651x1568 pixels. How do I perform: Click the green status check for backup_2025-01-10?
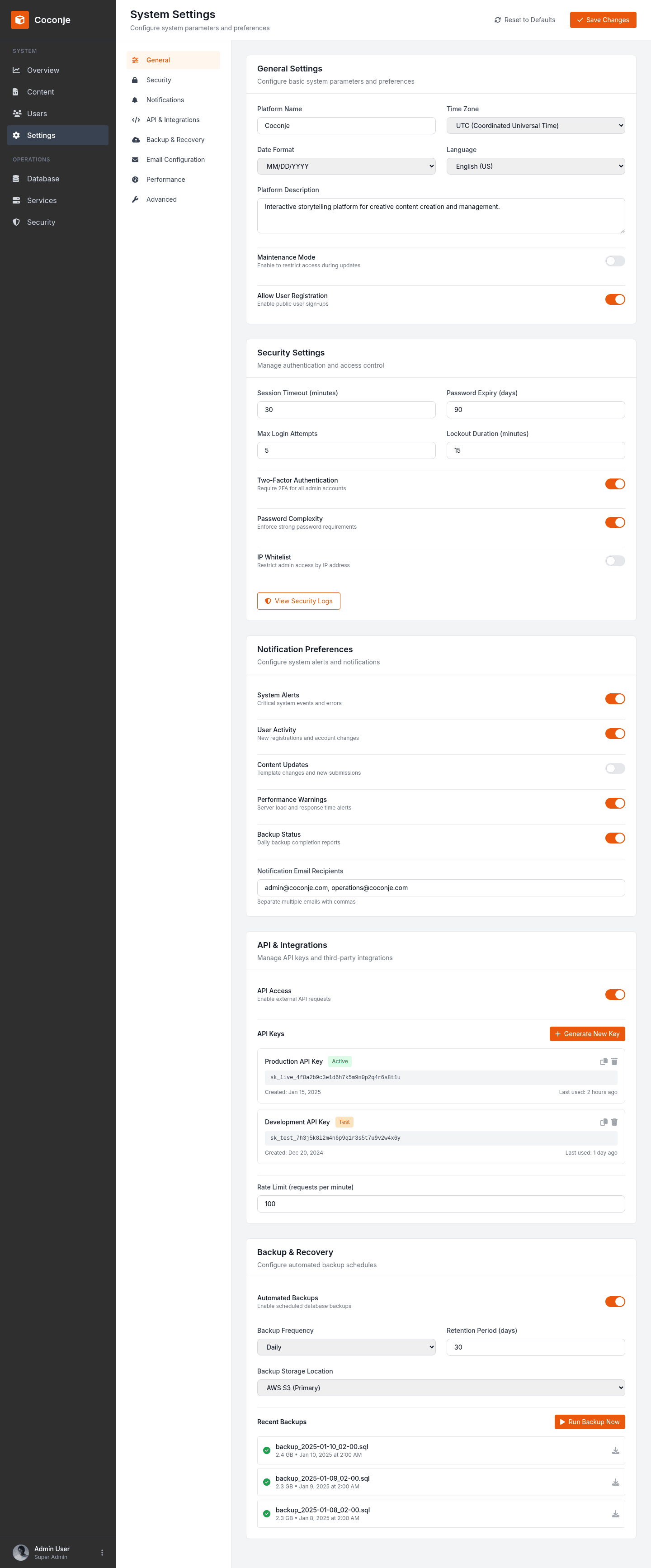266,1450
